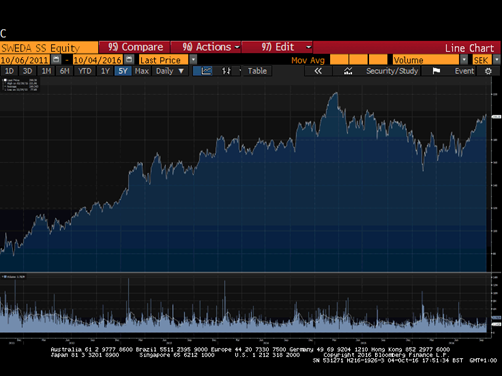Image resolution: width=502 pixels, height=376 pixels.
Task: Open chart type options small arrow
Action: coord(240,71)
